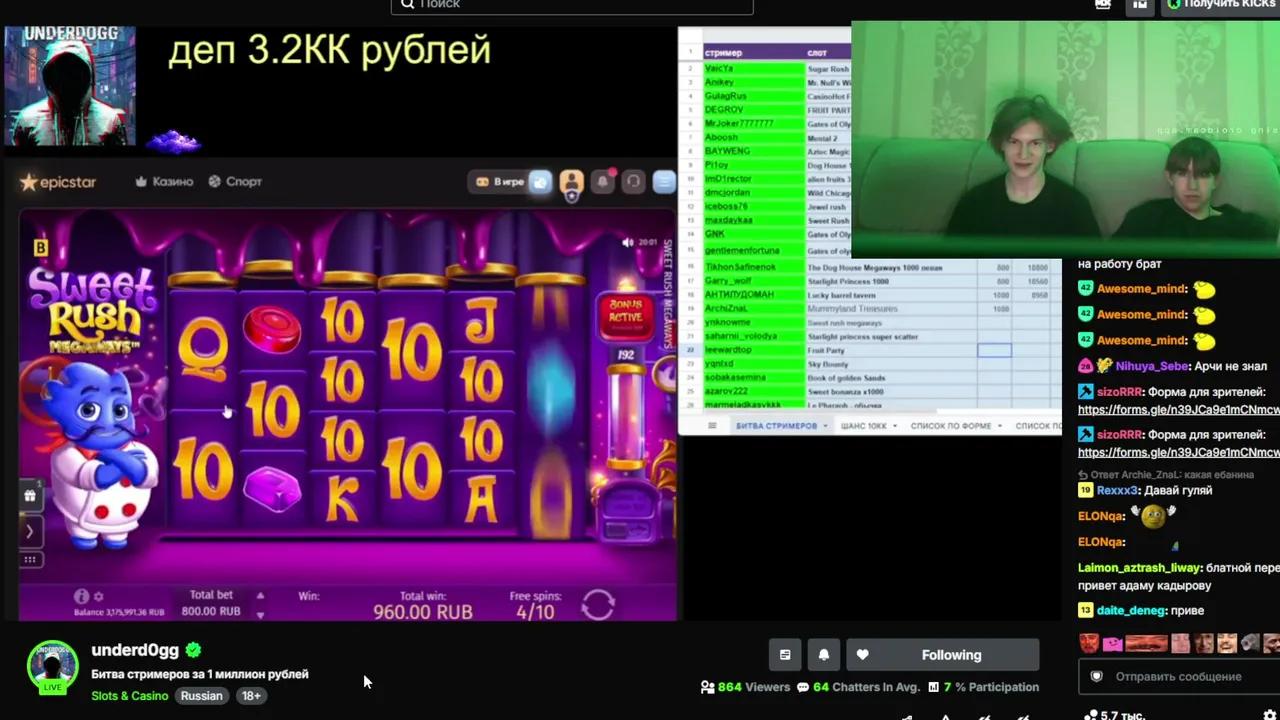
Task: Select cell 'Lucky barrel tavern'
Action: [890, 295]
